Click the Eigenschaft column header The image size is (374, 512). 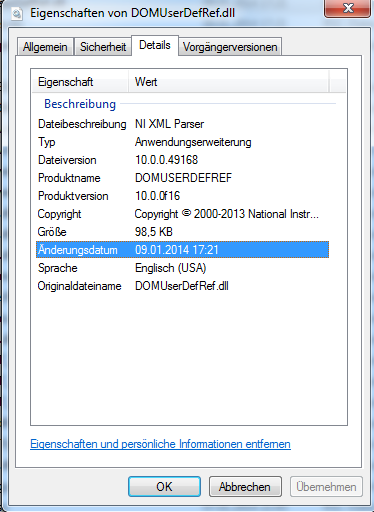[x=80, y=82]
